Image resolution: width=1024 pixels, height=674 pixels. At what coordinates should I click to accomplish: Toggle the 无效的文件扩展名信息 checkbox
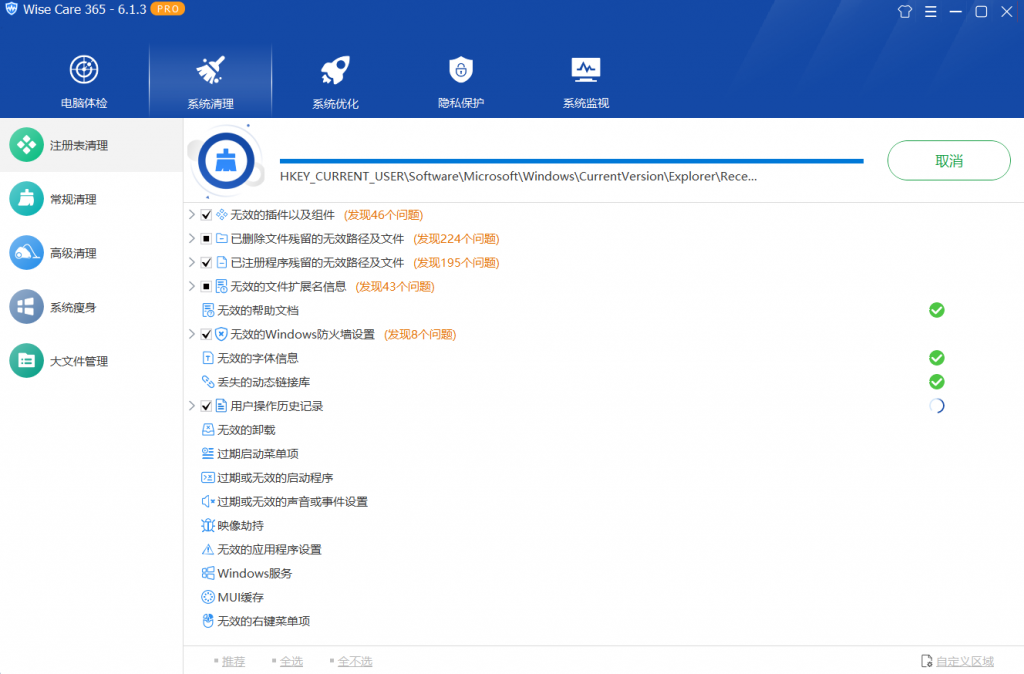coord(206,286)
